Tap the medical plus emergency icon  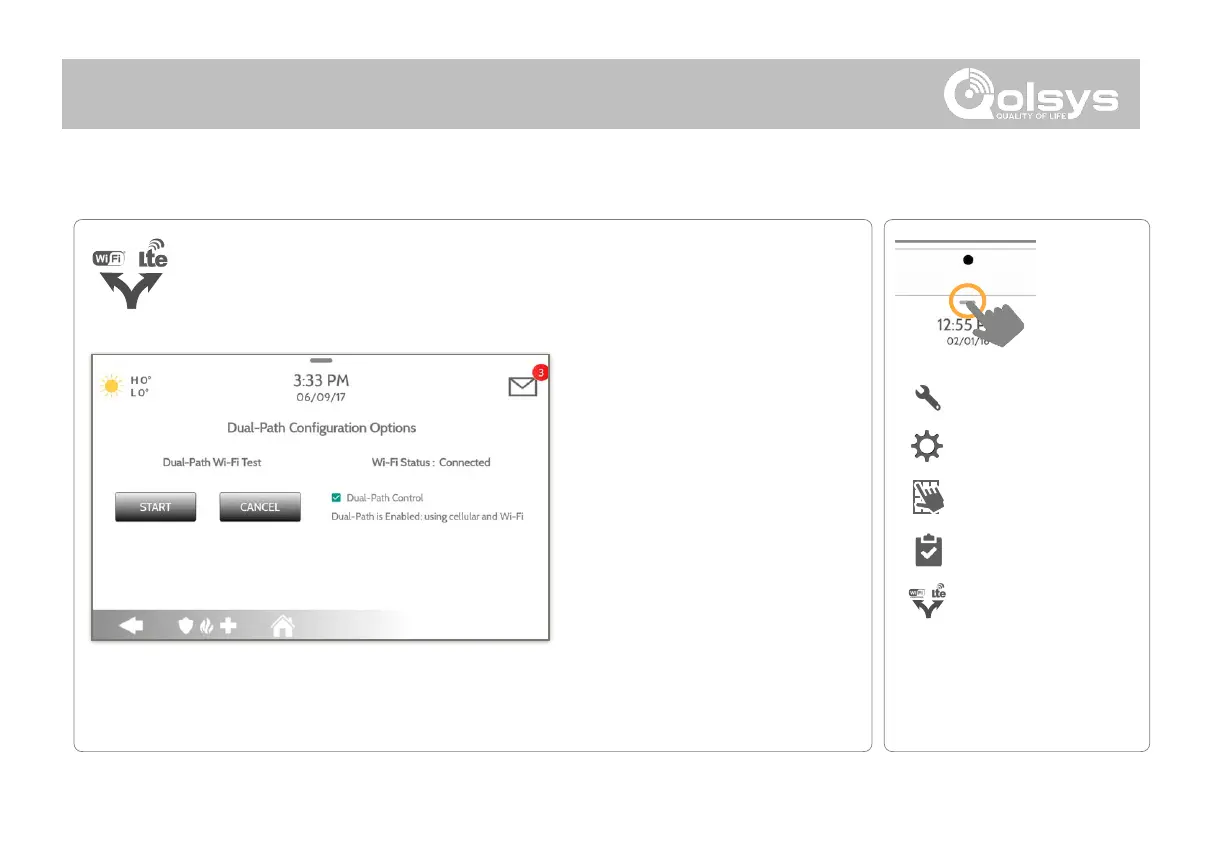coord(228,626)
